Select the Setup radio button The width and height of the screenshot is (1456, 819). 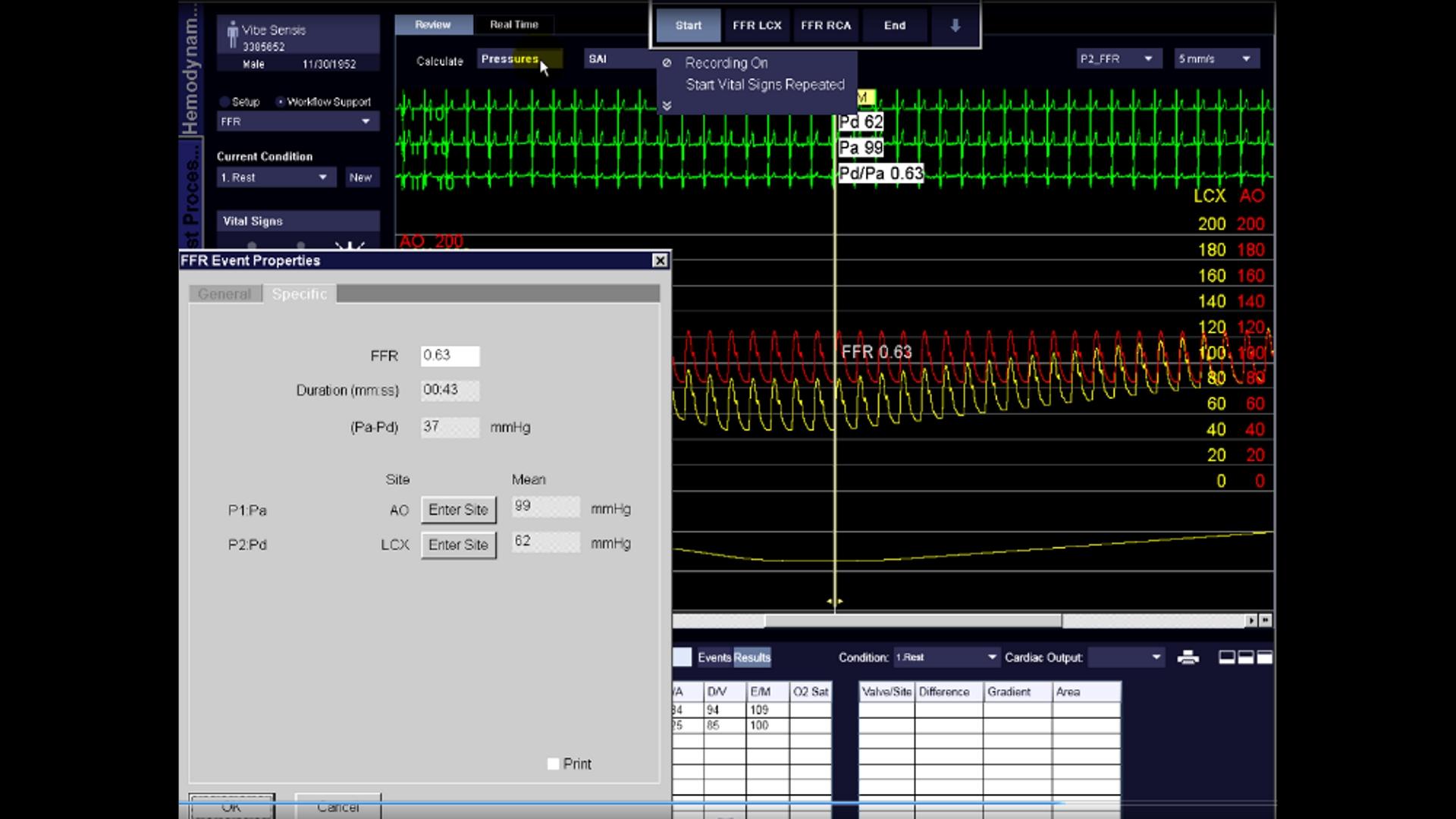[224, 101]
